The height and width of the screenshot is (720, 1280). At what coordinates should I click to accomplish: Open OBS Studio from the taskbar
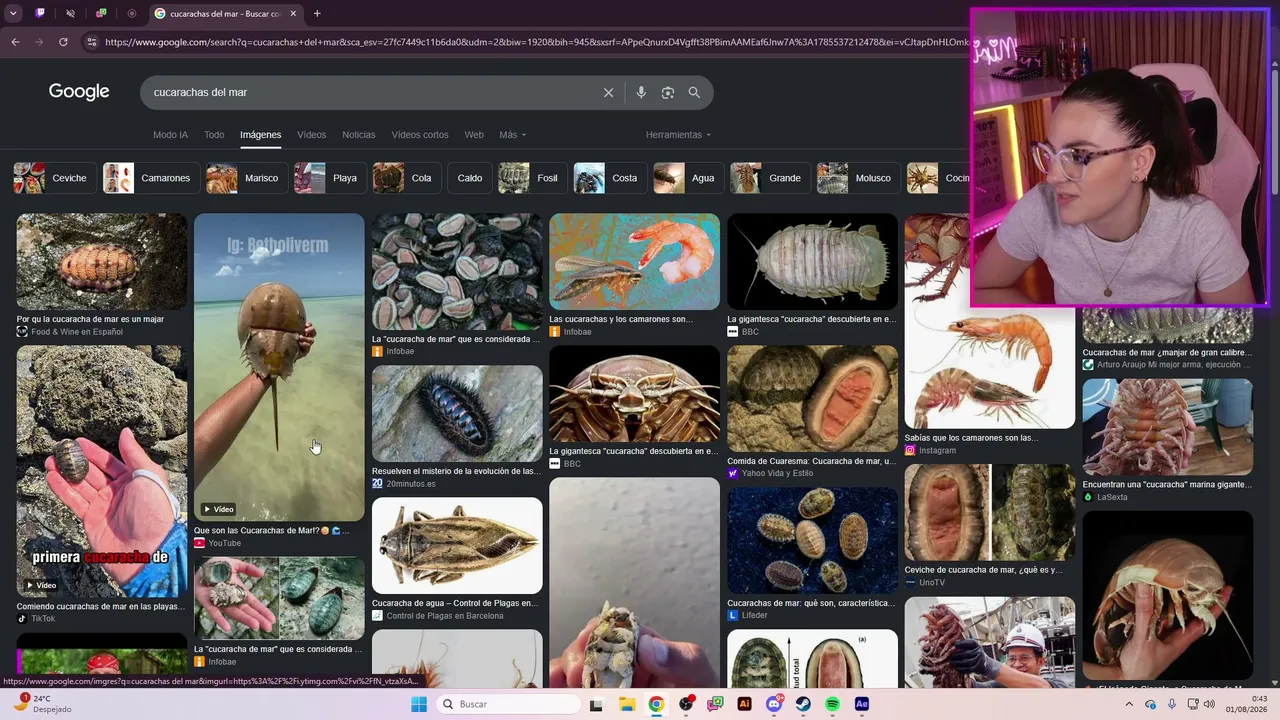pos(686,704)
